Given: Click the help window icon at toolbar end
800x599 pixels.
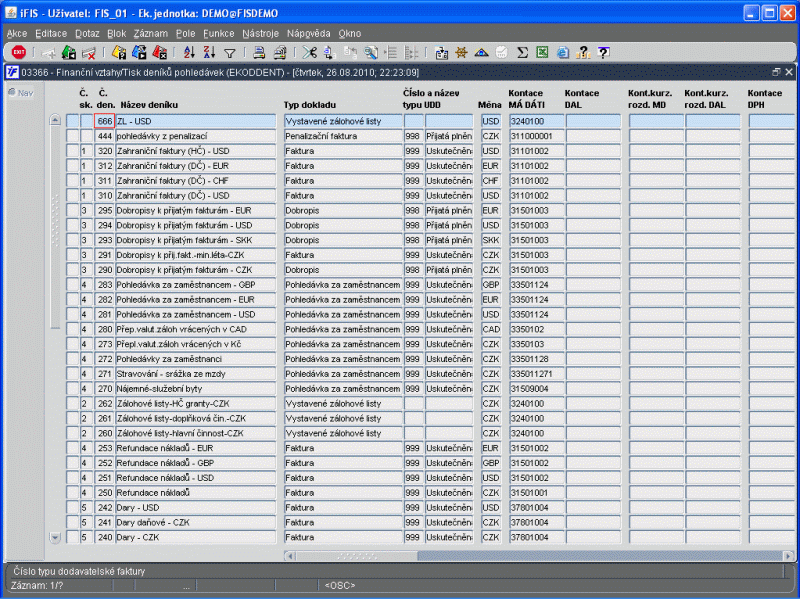Looking at the screenshot, I should tap(603, 53).
